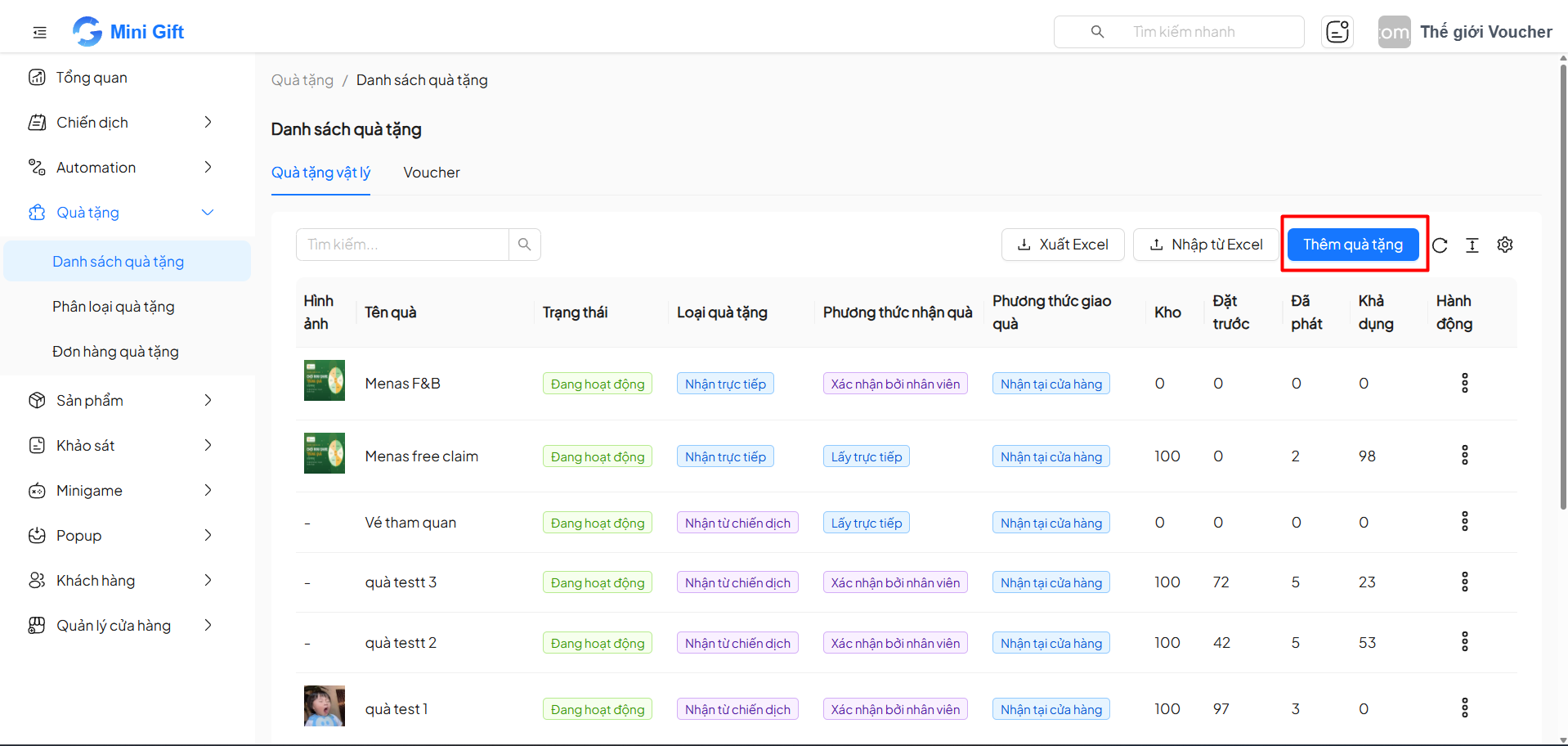Open row height density icon
This screenshot has width=1568, height=746.
click(x=1472, y=245)
